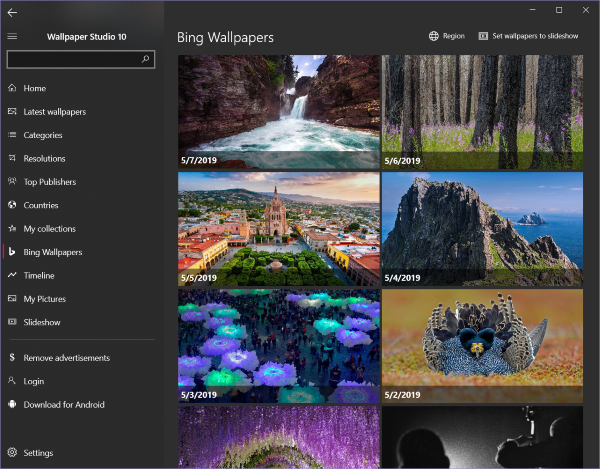
Task: Click the Timeline graph icon
Action: (x=12, y=275)
